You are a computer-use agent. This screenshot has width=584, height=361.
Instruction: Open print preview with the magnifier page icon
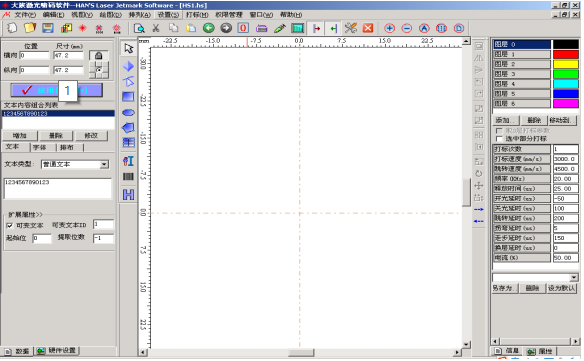(139, 28)
